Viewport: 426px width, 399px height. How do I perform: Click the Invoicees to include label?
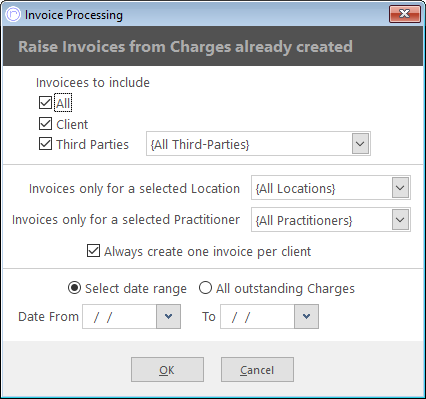[x=93, y=83]
